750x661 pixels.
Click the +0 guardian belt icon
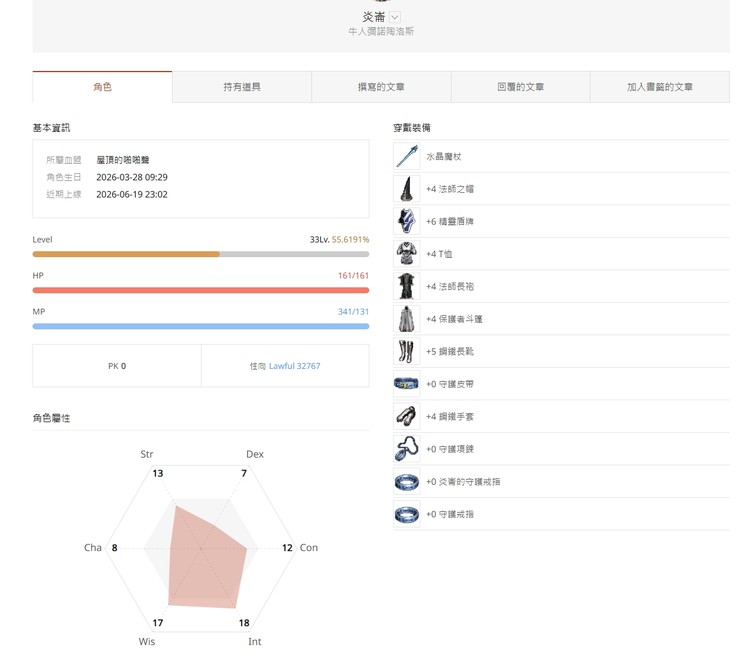[x=407, y=384]
